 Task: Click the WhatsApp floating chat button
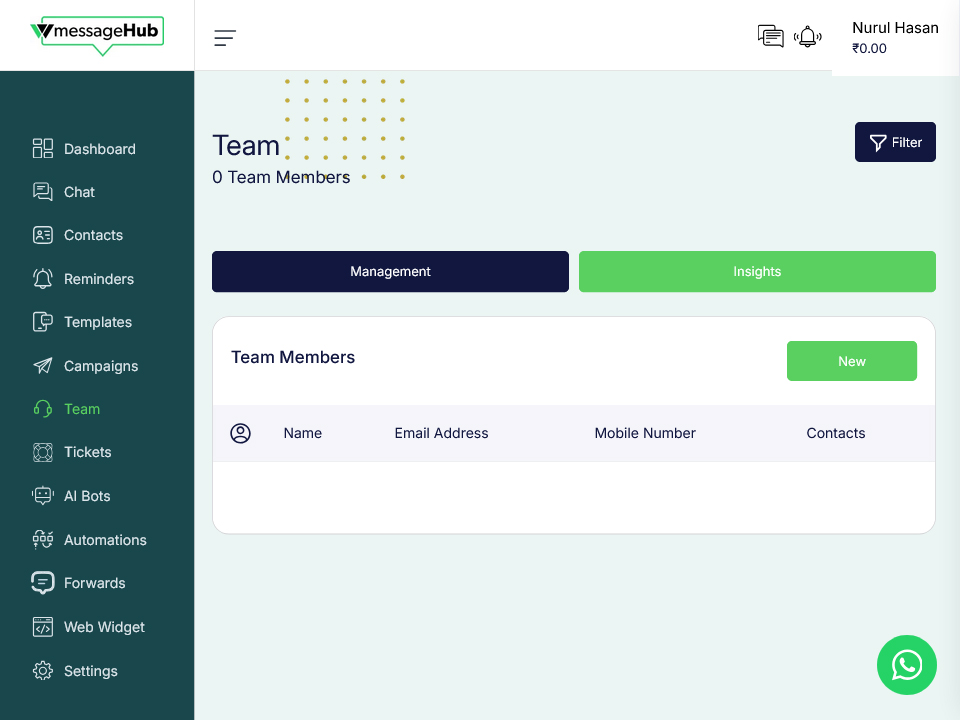pyautogui.click(x=906, y=665)
